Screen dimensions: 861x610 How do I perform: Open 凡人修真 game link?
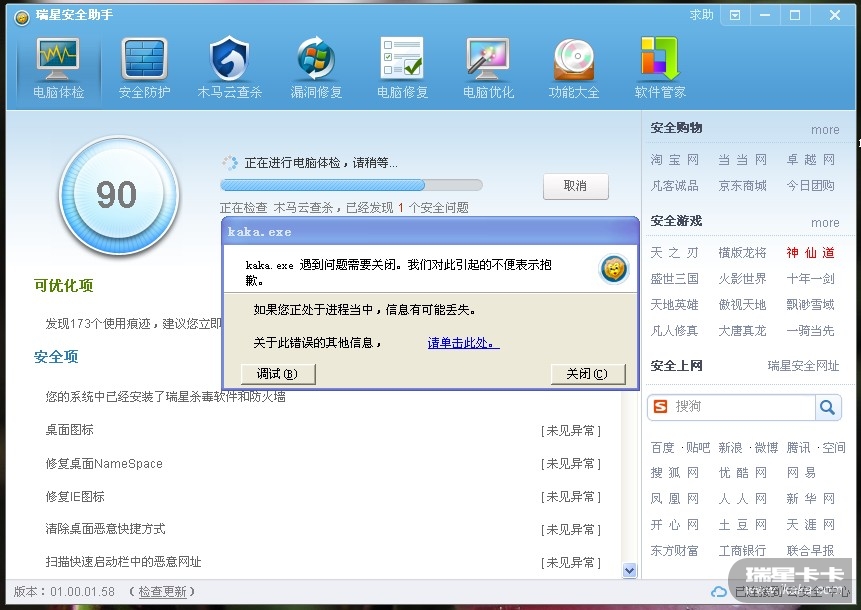[x=674, y=331]
